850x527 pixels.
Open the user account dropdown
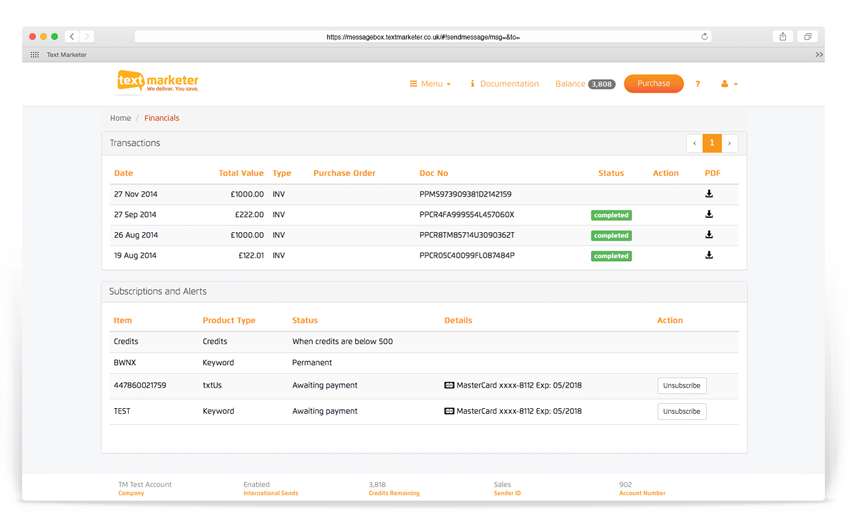pyautogui.click(x=729, y=84)
